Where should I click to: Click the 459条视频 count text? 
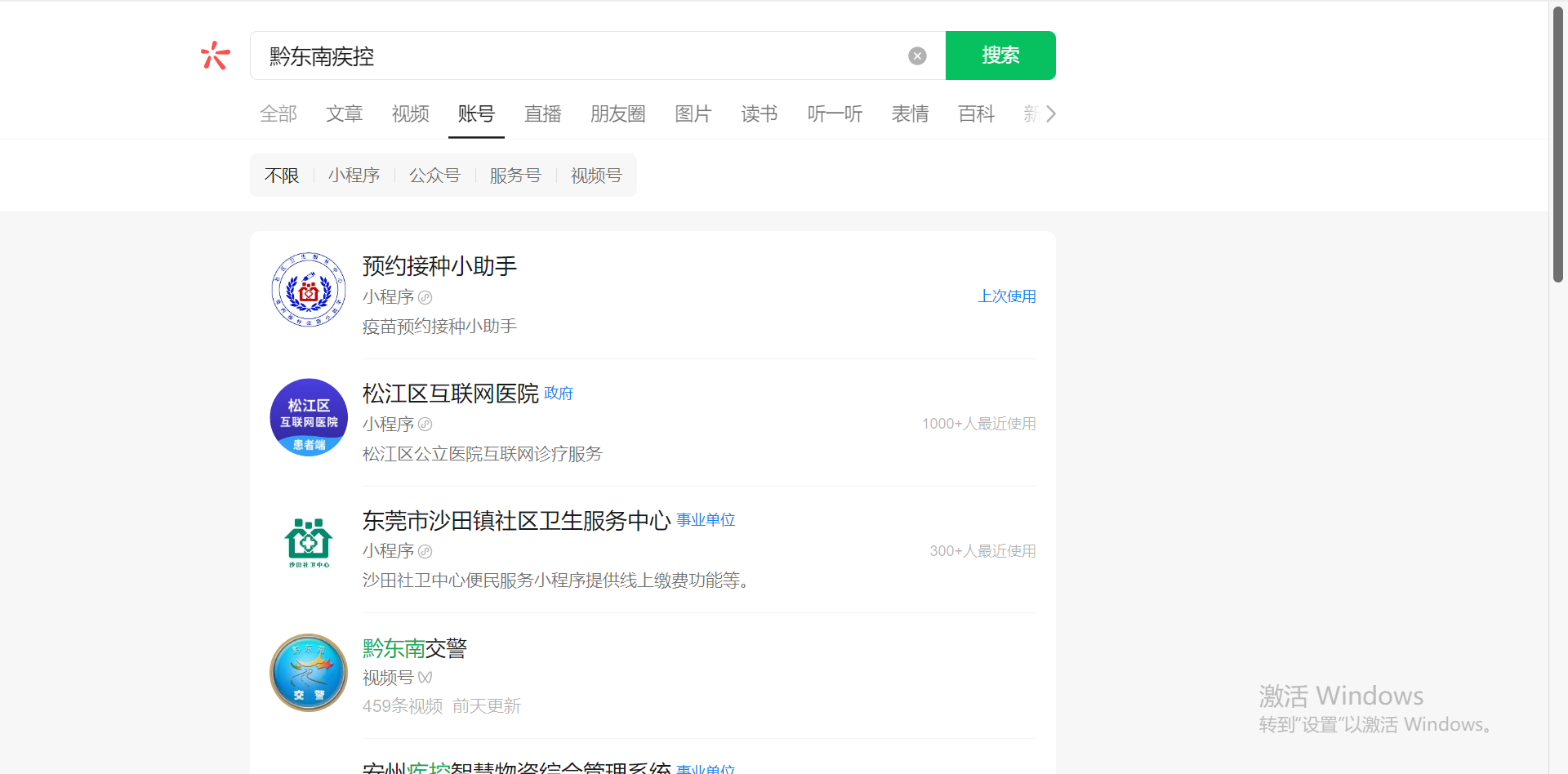[x=403, y=706]
